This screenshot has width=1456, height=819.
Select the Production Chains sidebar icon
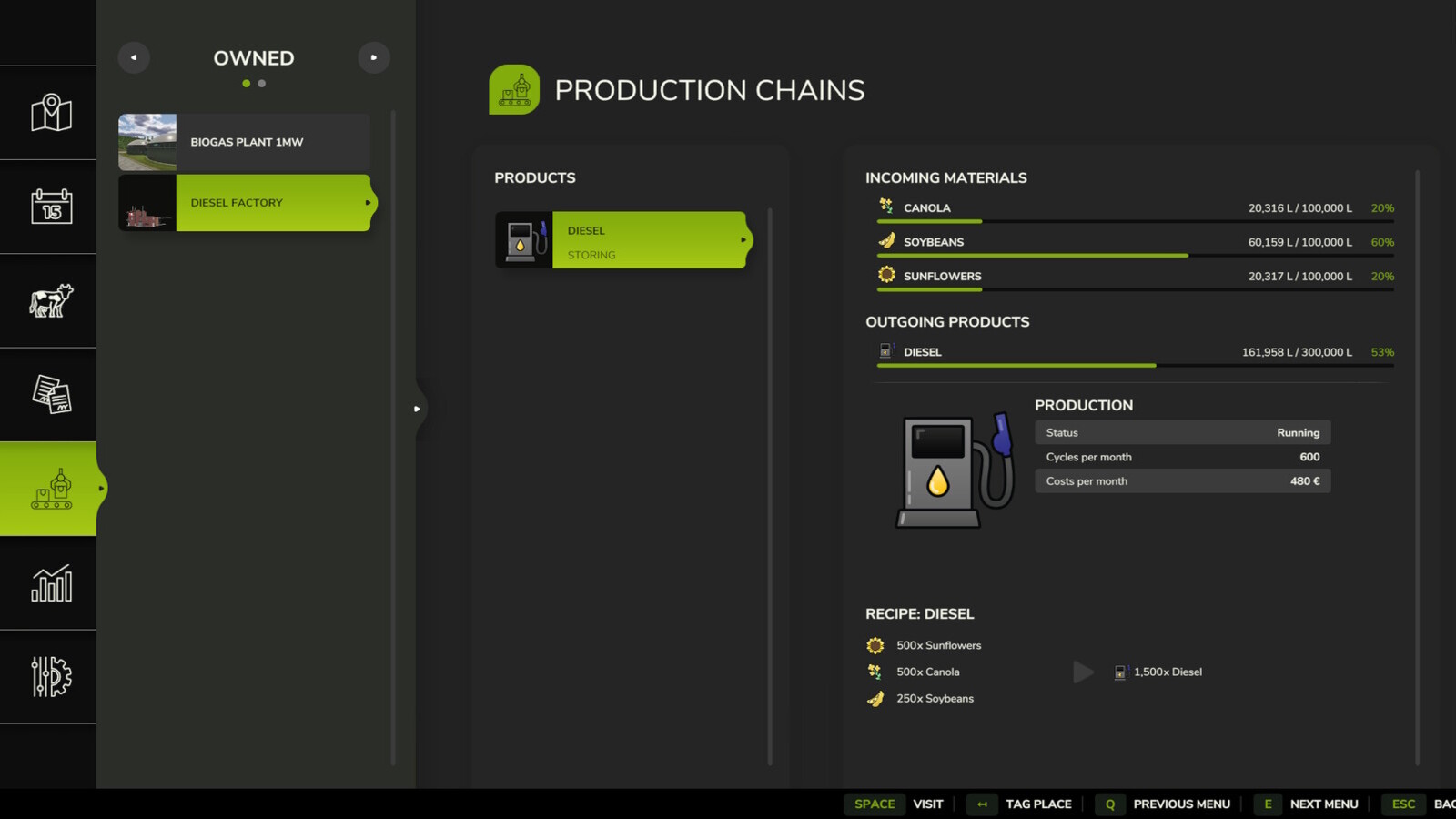(x=49, y=489)
